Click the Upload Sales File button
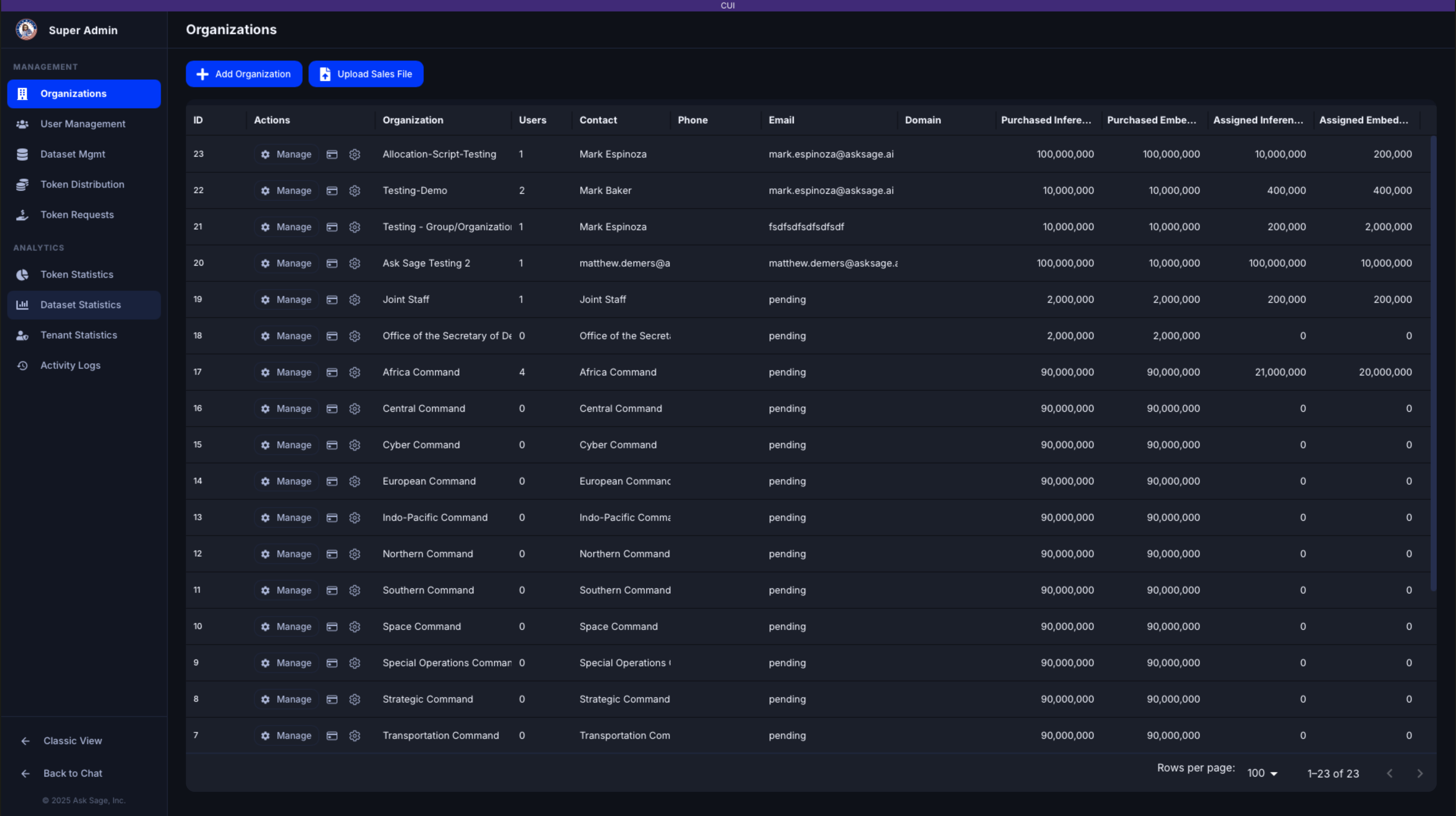 click(x=366, y=74)
